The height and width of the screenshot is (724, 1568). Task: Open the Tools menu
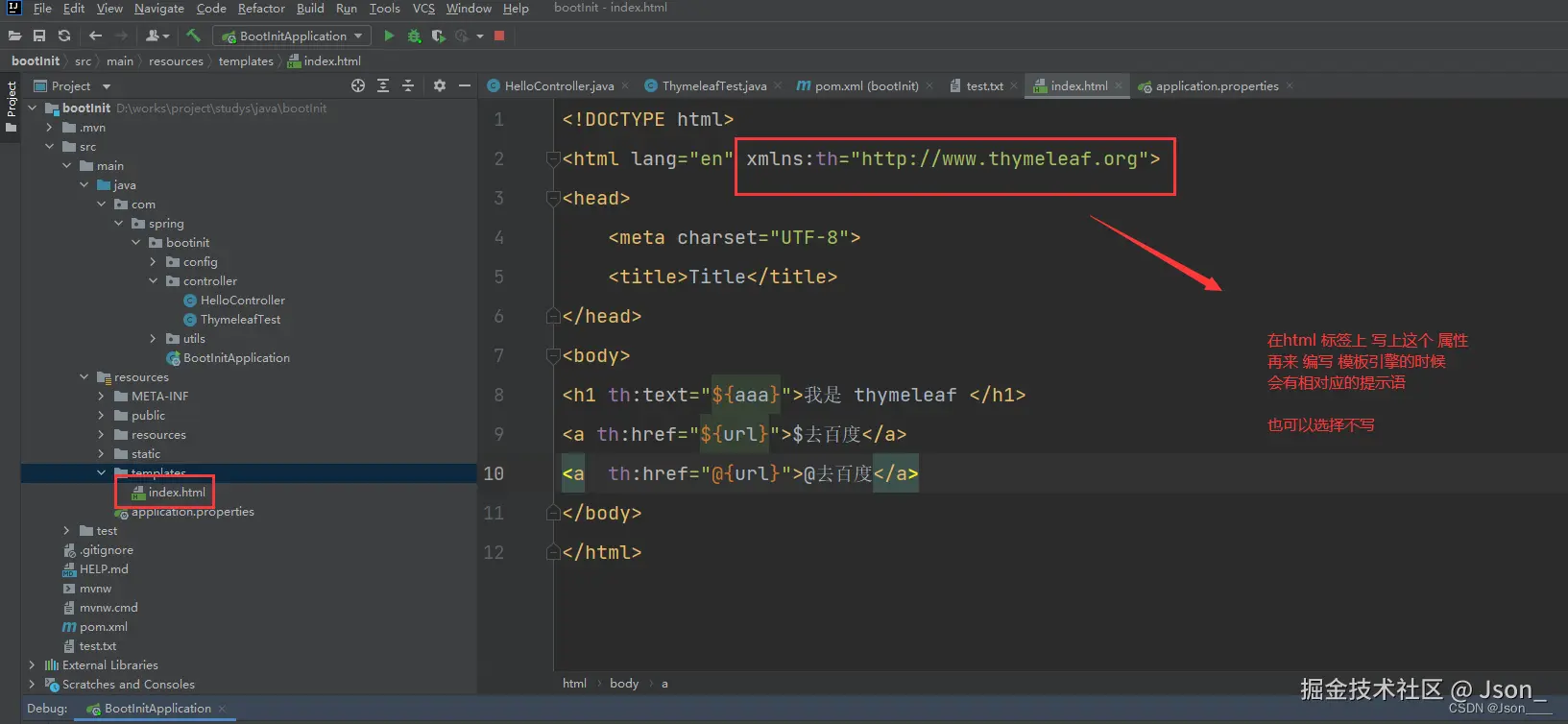(384, 8)
